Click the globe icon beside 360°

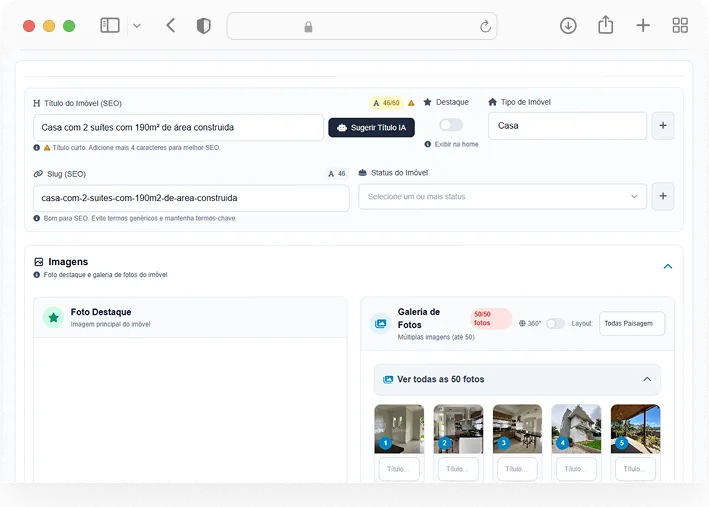522,323
